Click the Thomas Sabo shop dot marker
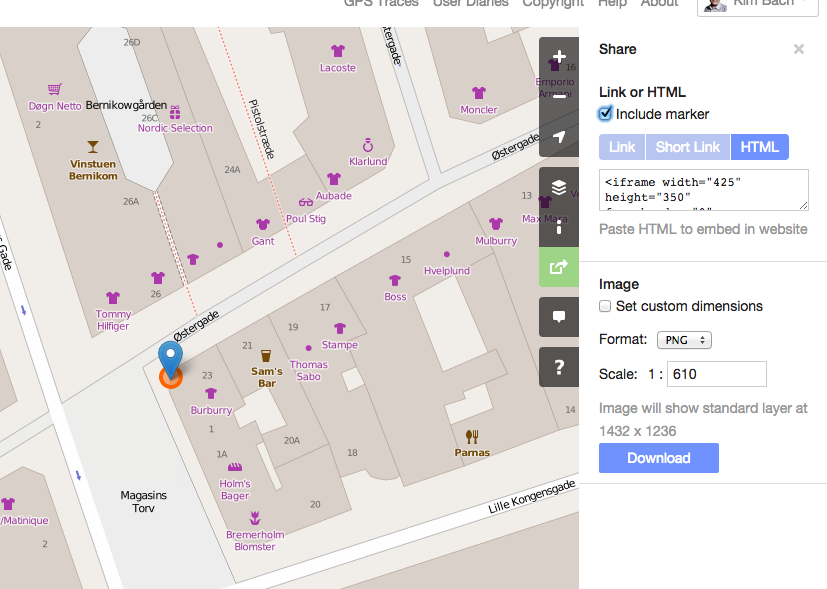 click(309, 348)
